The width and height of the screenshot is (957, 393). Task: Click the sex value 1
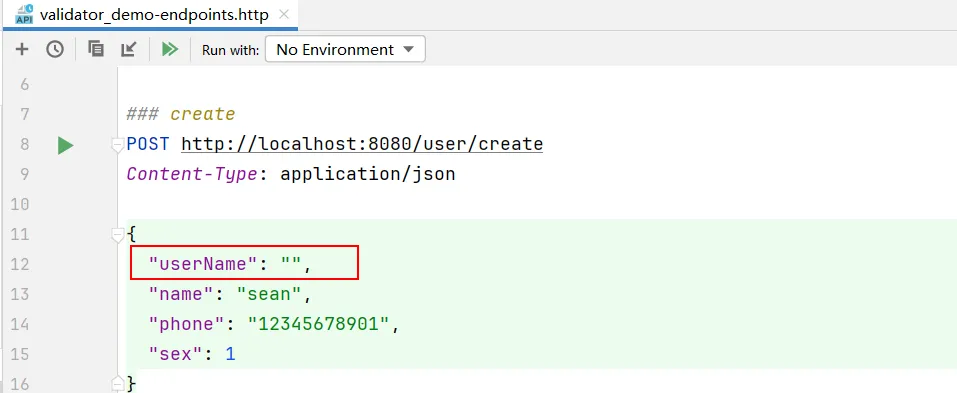click(230, 354)
